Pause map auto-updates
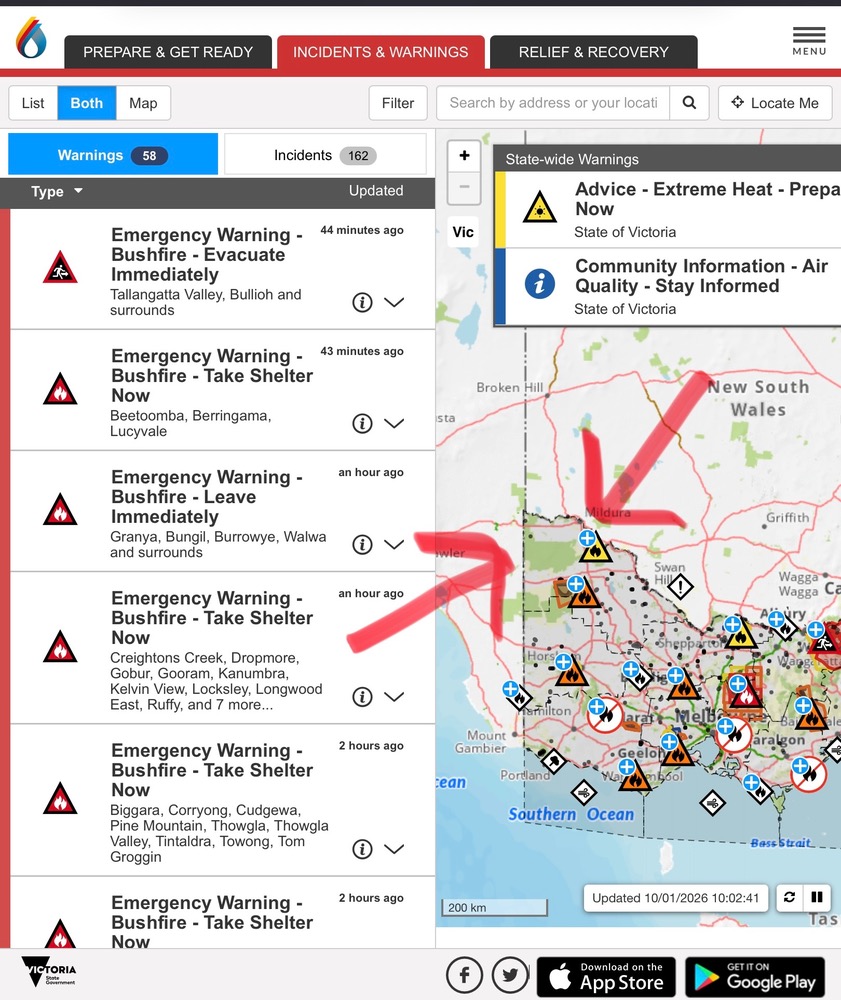The width and height of the screenshot is (841, 1000). point(816,897)
